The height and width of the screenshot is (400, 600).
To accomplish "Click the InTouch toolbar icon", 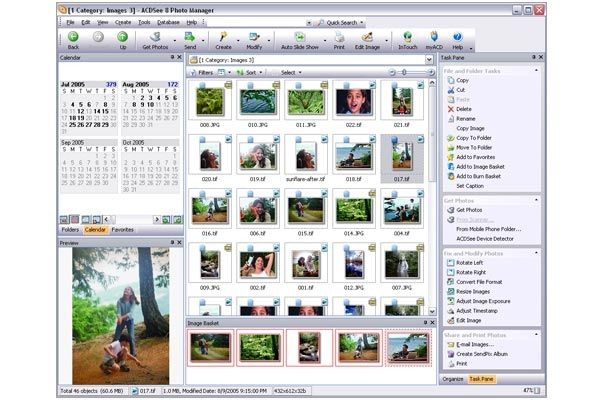I will (410, 38).
